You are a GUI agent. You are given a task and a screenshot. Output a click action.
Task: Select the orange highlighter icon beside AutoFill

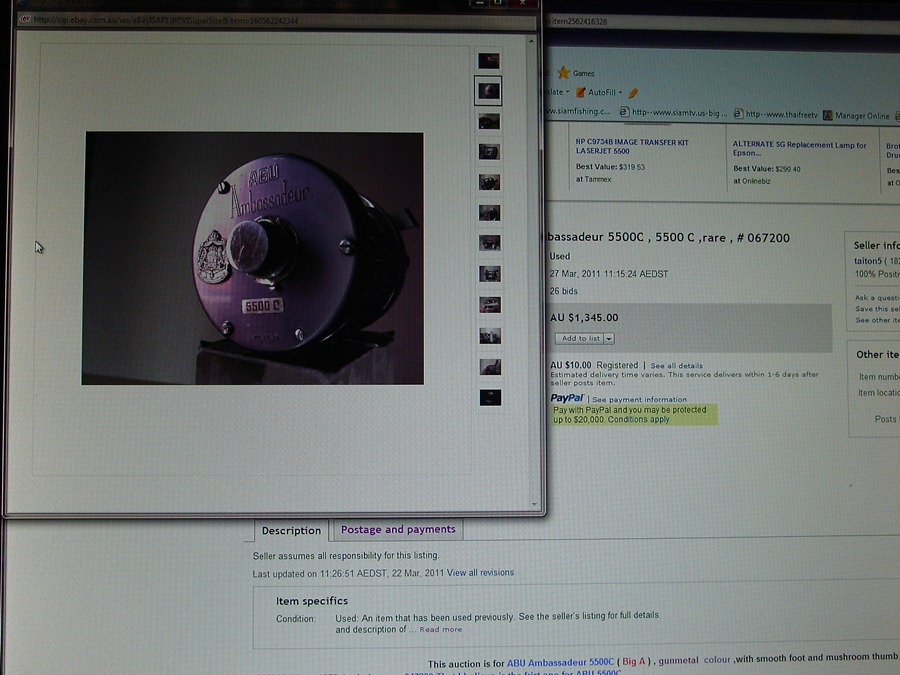pos(633,92)
